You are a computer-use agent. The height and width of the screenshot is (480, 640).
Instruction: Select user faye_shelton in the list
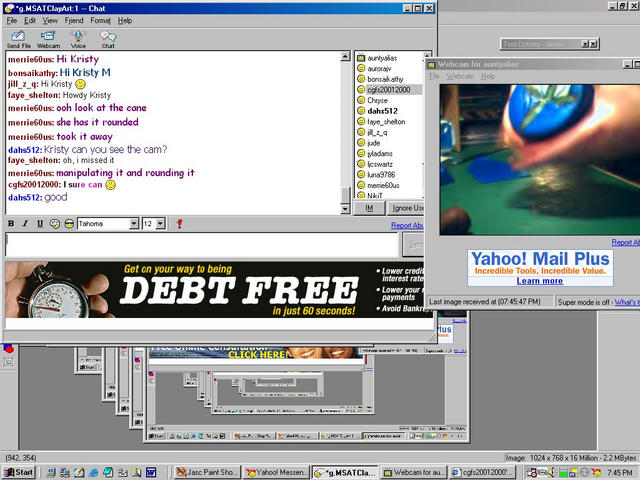pos(386,122)
